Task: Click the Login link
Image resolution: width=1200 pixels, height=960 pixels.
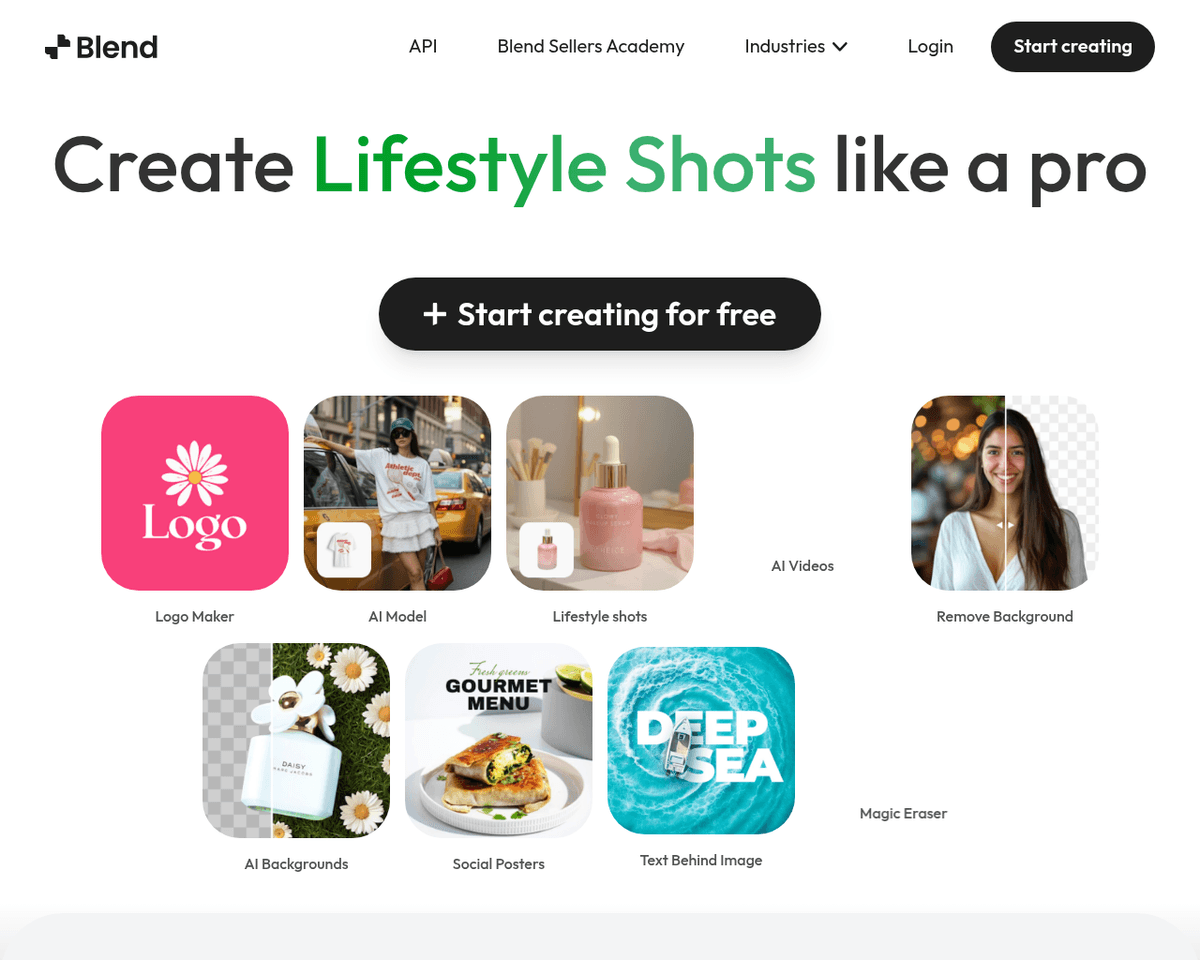Action: click(x=930, y=47)
